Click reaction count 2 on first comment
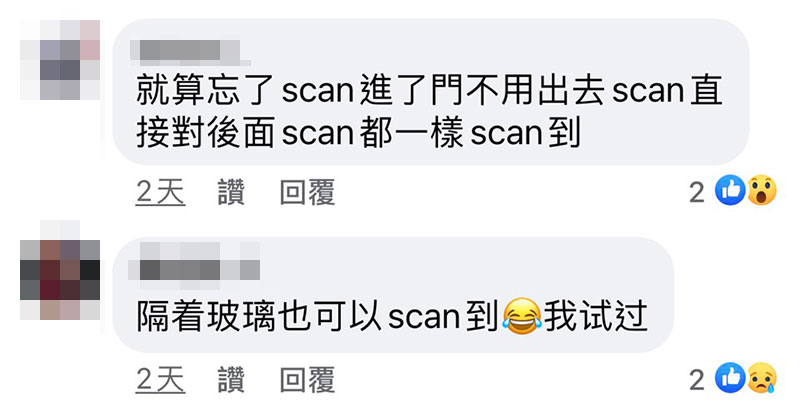This screenshot has height=408, width=800. pos(697,192)
